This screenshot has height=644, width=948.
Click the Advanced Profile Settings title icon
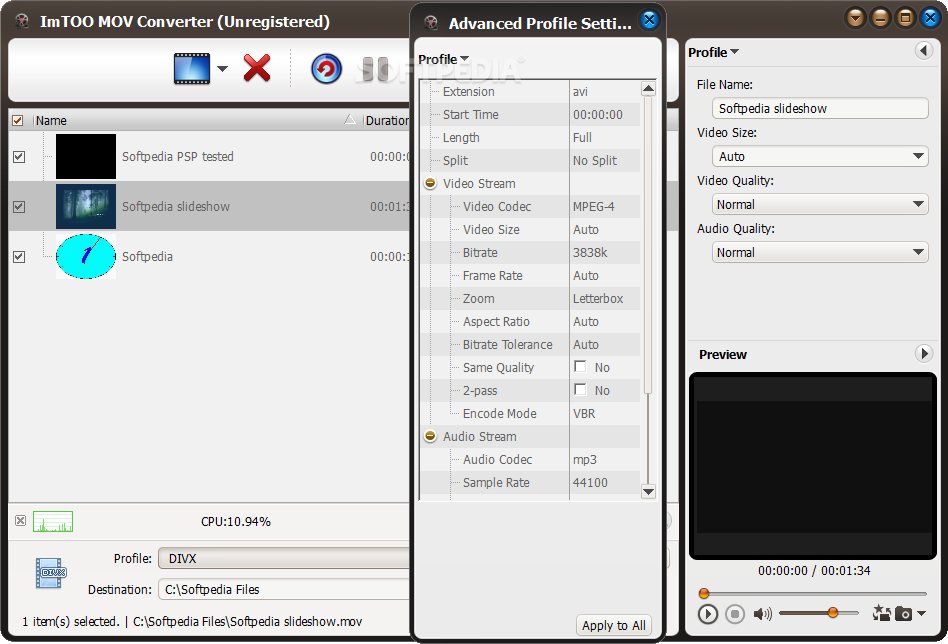point(431,24)
